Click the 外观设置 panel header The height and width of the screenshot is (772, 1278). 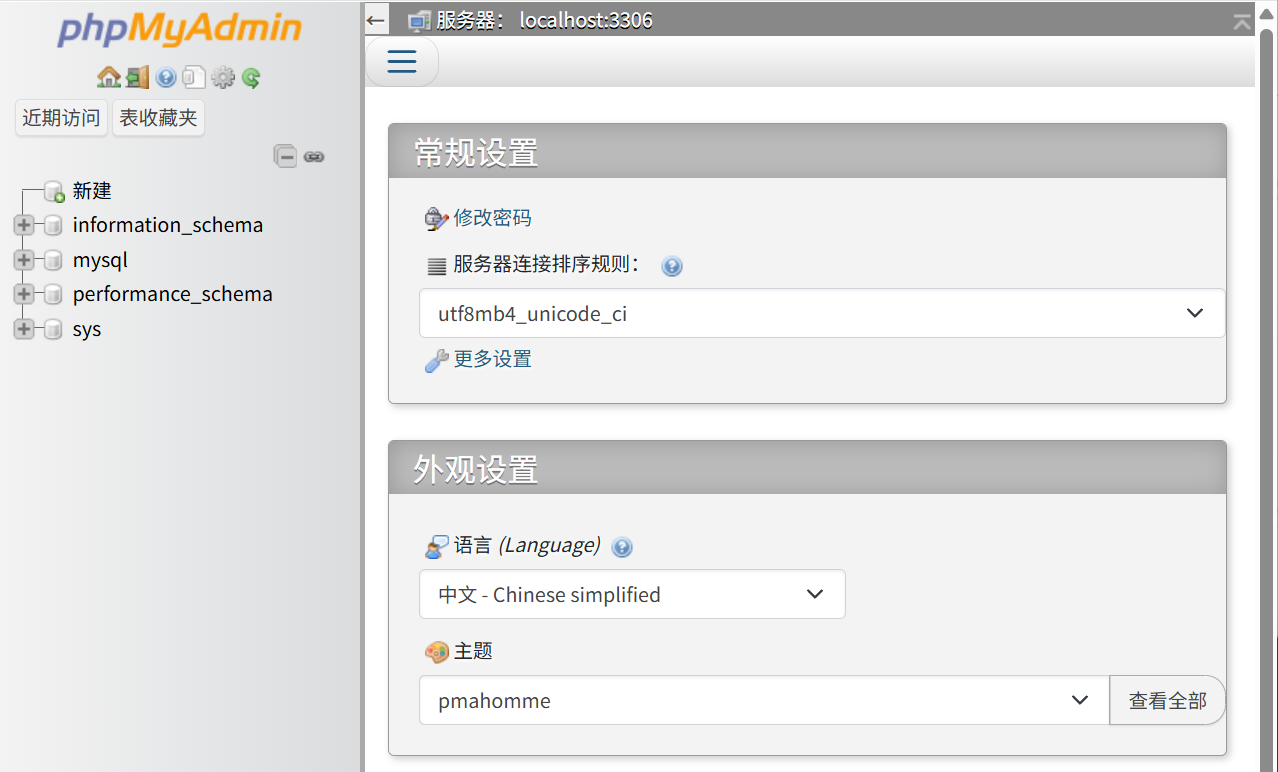pos(807,468)
